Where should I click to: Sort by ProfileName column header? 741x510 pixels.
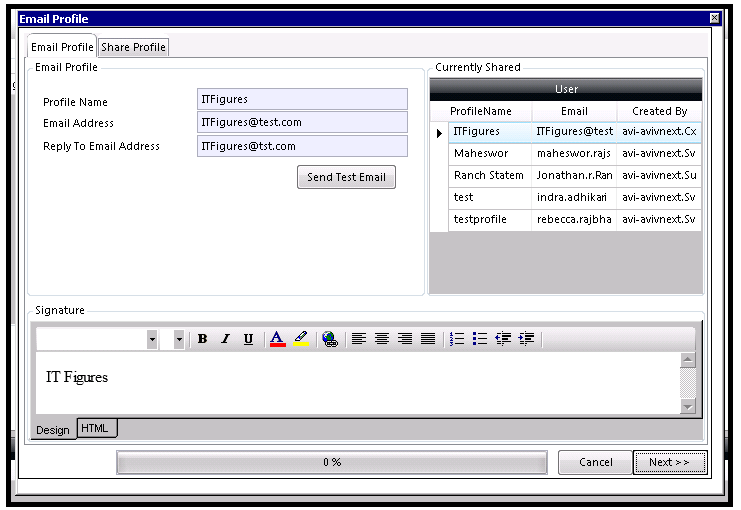481,112
